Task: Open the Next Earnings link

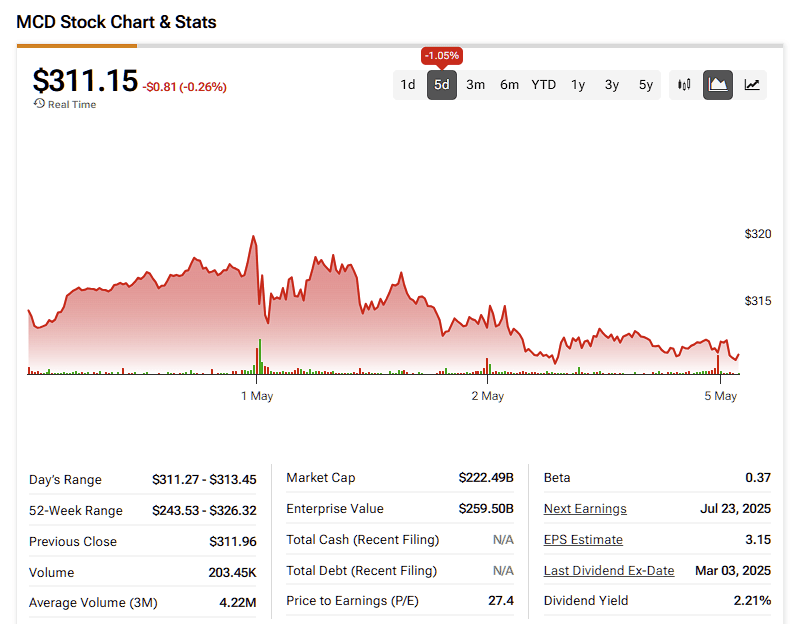Action: coord(585,508)
